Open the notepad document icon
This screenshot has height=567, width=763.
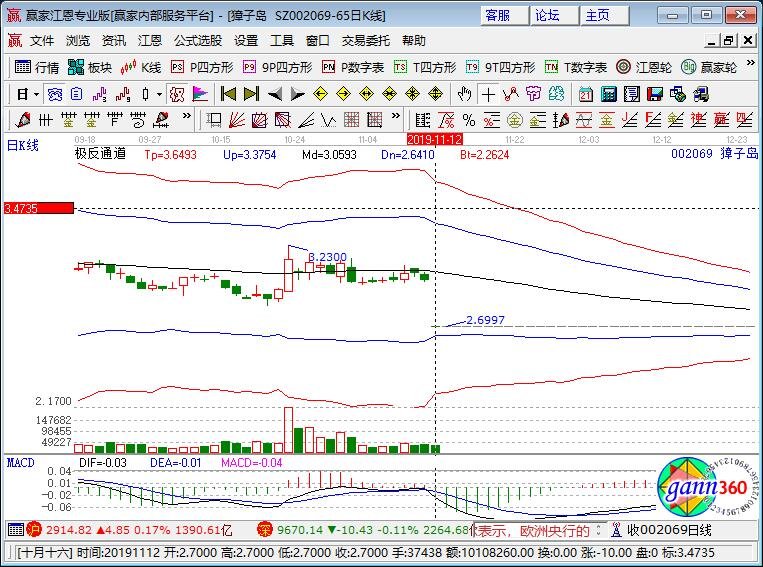pyautogui.click(x=632, y=94)
